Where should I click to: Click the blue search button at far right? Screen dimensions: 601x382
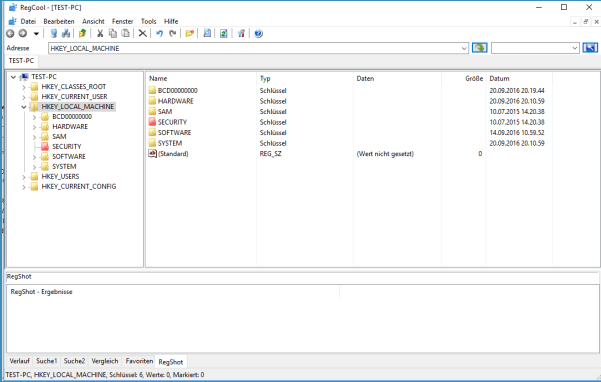pos(590,48)
